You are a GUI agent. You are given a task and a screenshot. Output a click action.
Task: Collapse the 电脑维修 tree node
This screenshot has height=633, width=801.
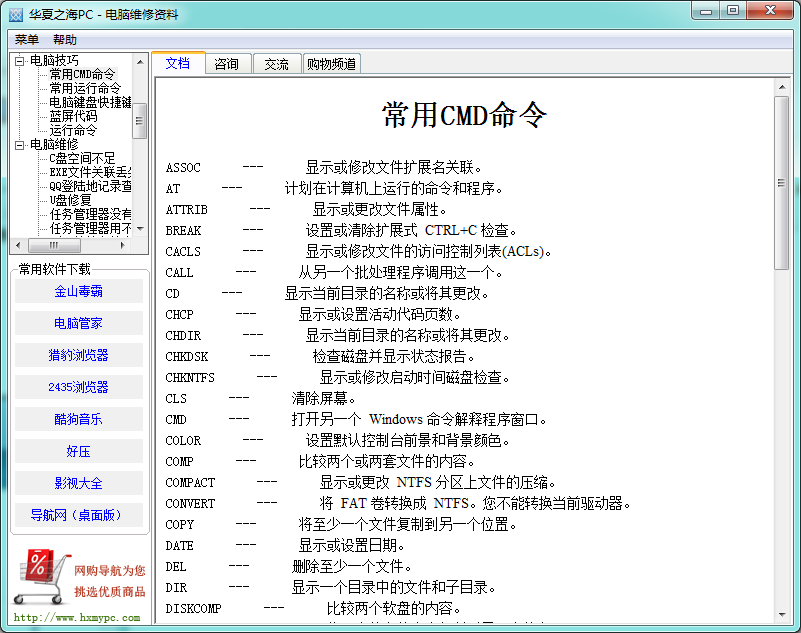(19, 145)
